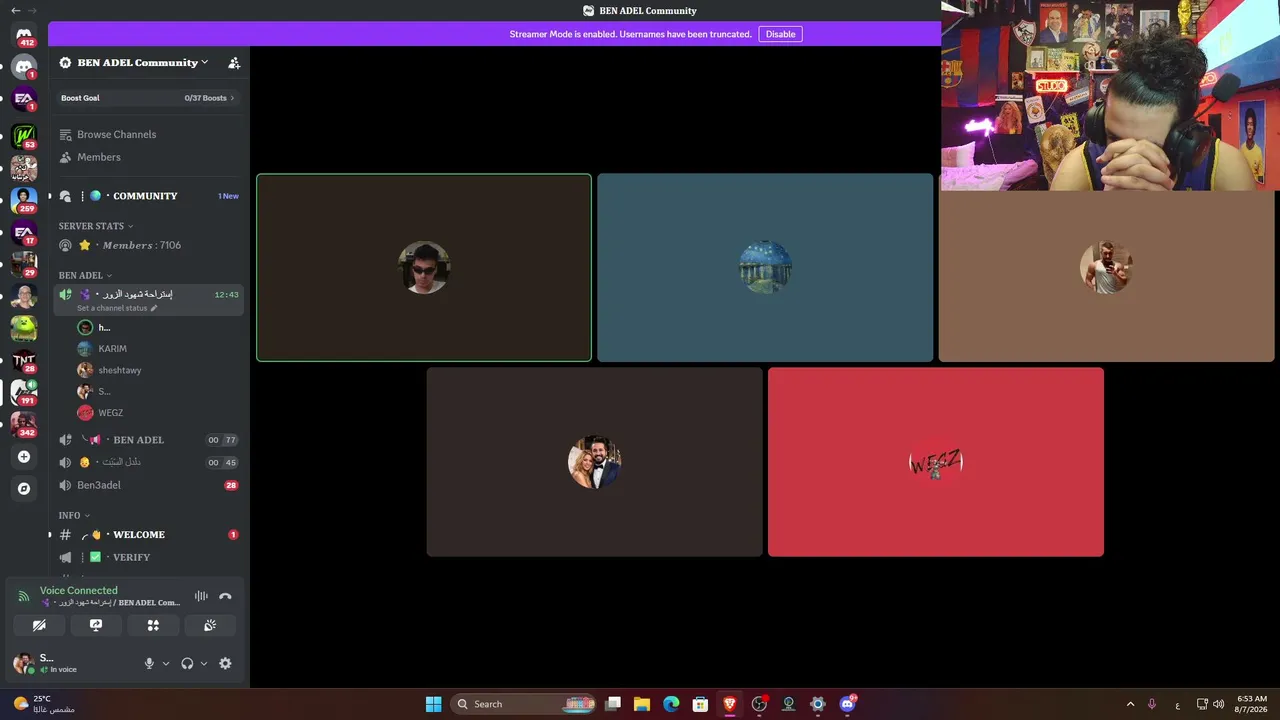This screenshot has height=720, width=1280.
Task: Collapse the SERVER STATS category
Action: [x=96, y=226]
